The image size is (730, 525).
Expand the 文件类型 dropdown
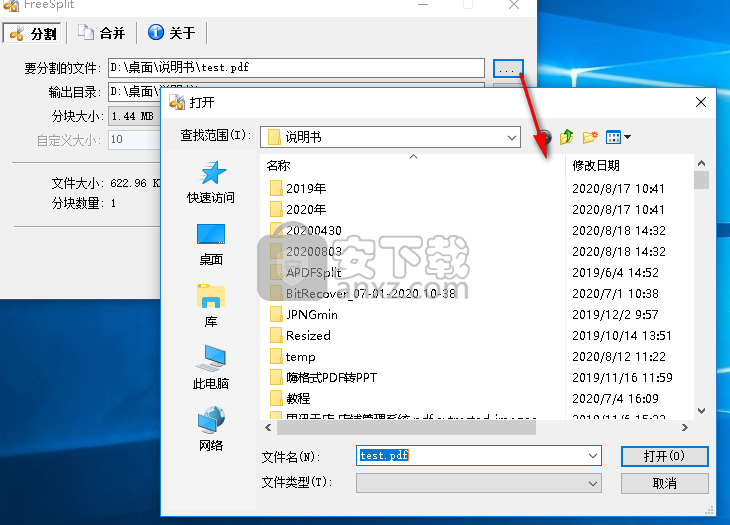(479, 483)
